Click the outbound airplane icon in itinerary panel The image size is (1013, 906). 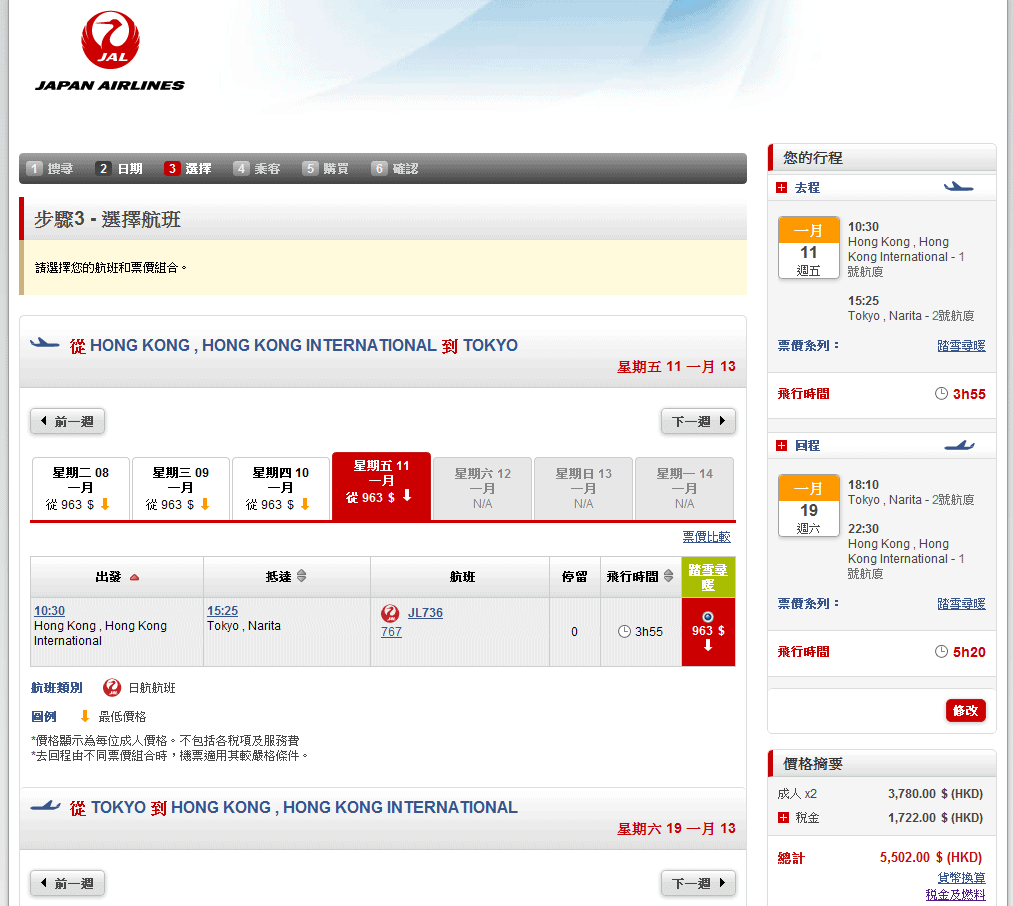tap(958, 187)
